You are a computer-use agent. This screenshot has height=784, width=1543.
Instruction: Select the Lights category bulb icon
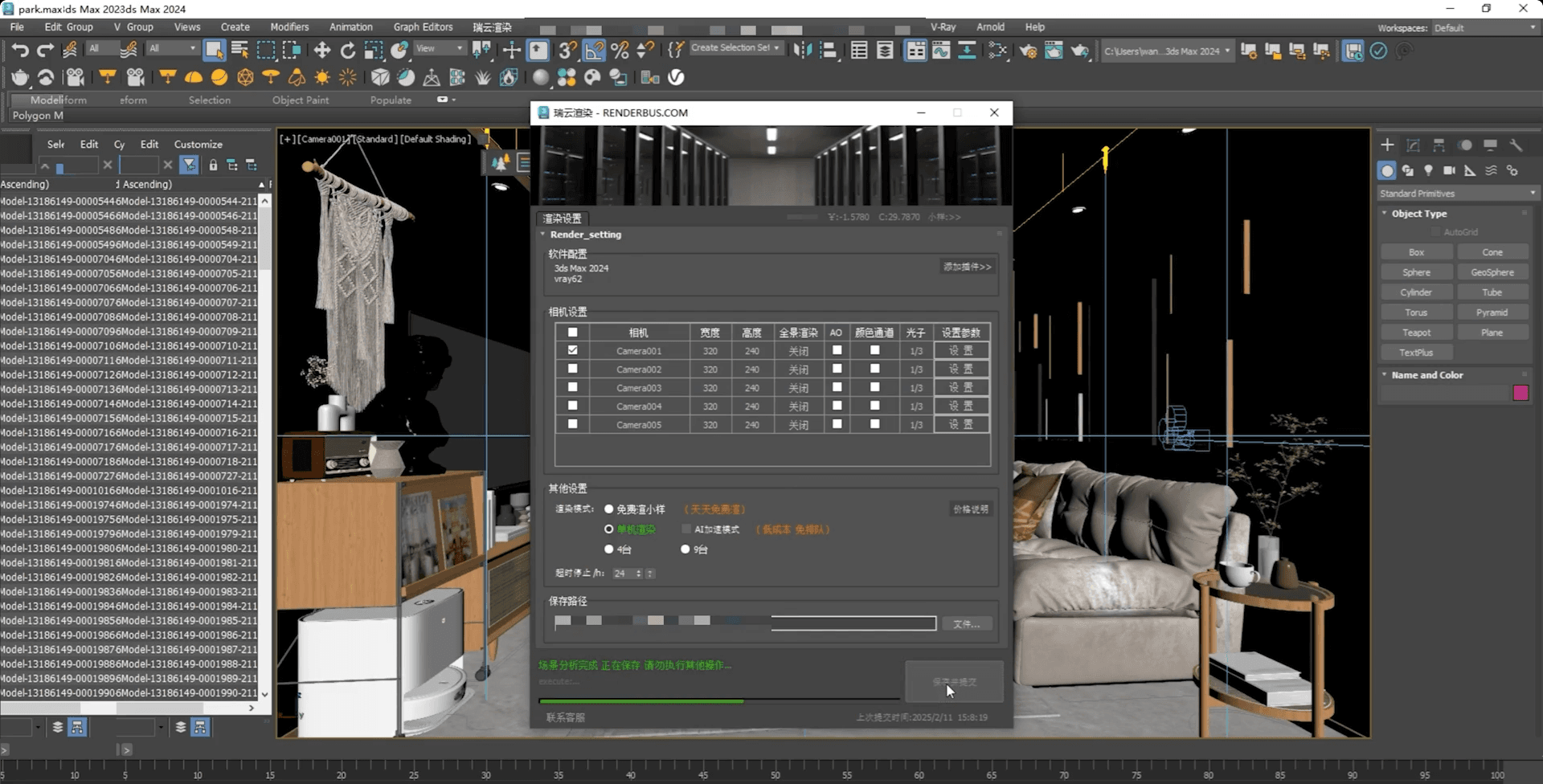[1428, 170]
